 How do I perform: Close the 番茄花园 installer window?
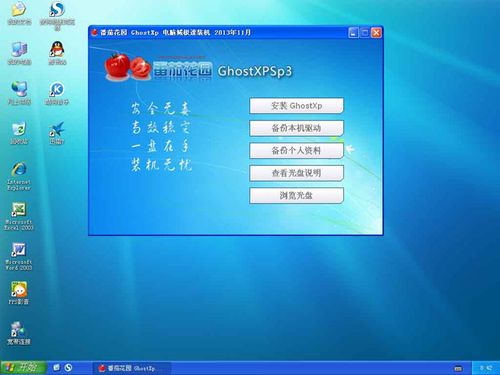[376, 33]
